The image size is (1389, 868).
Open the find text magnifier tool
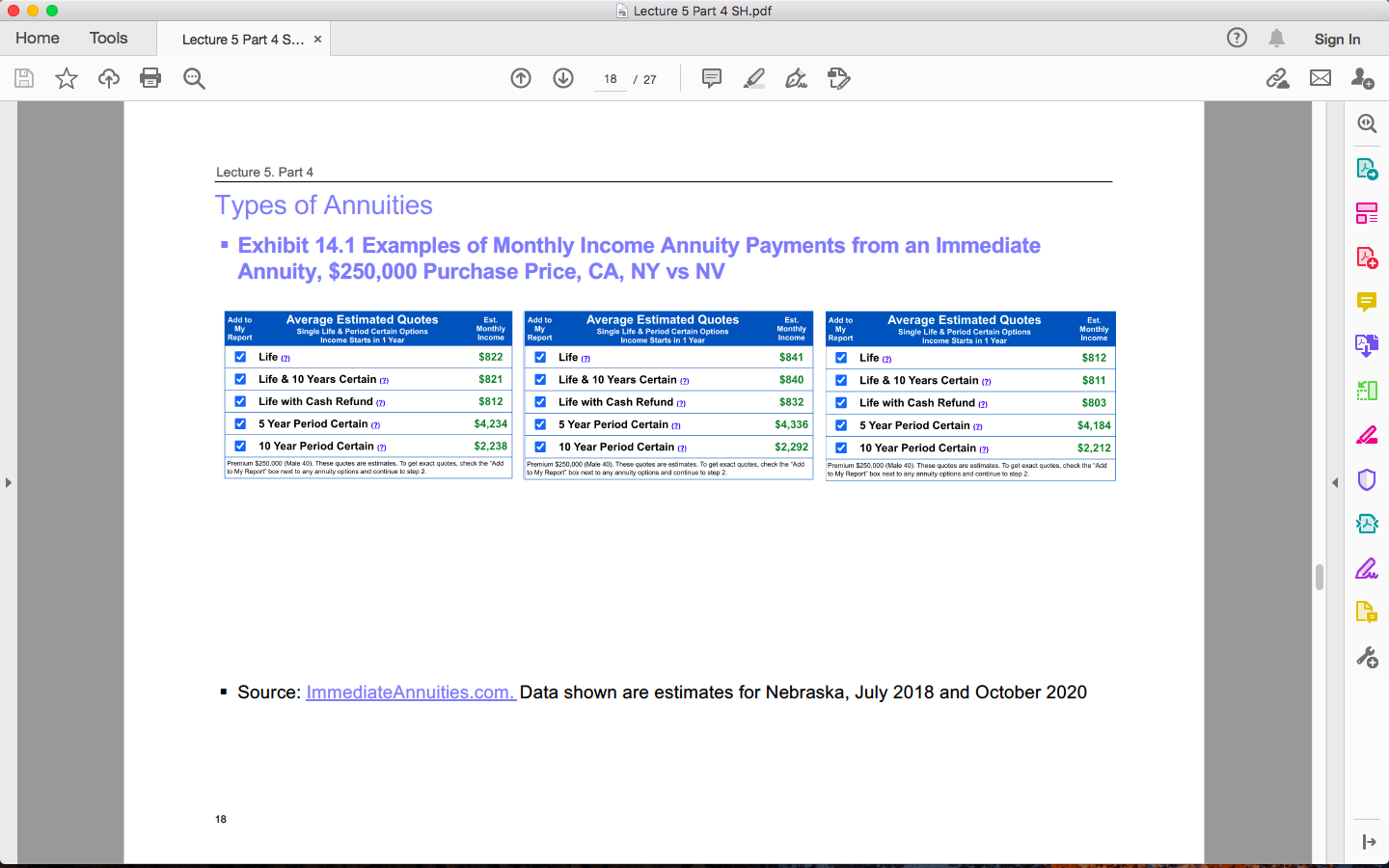pos(194,78)
